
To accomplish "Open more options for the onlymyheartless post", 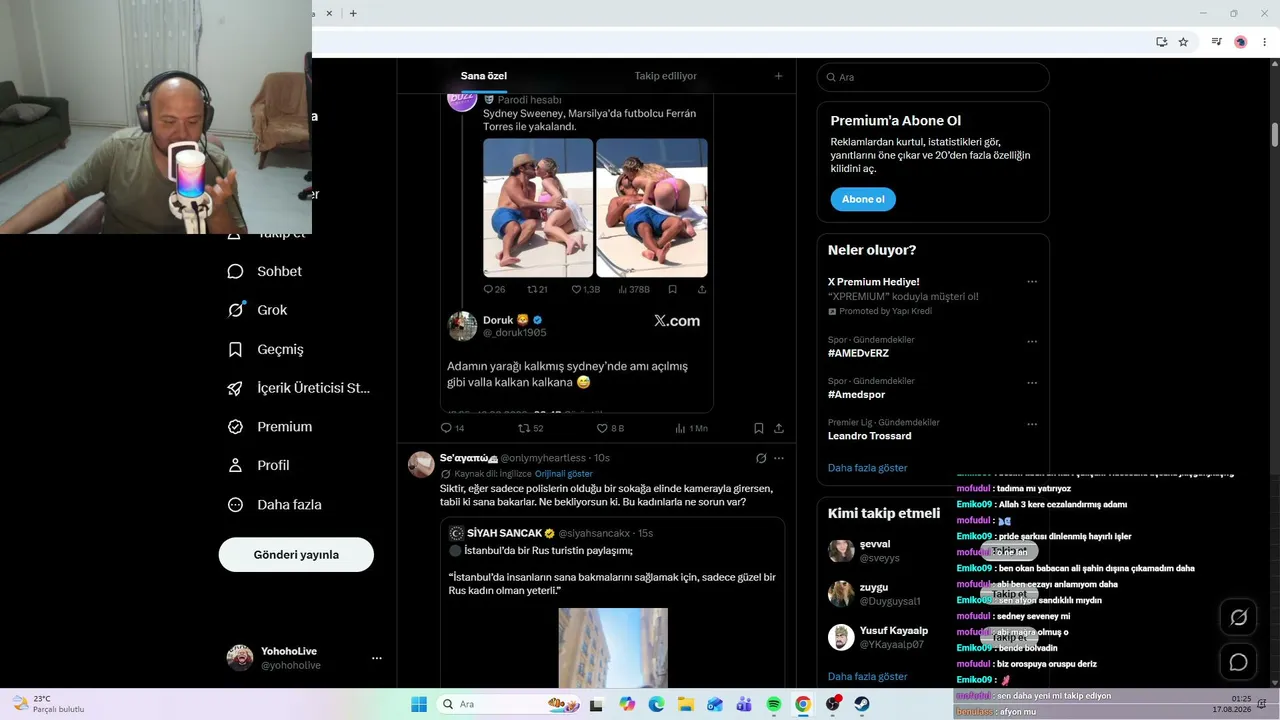I will (779, 458).
